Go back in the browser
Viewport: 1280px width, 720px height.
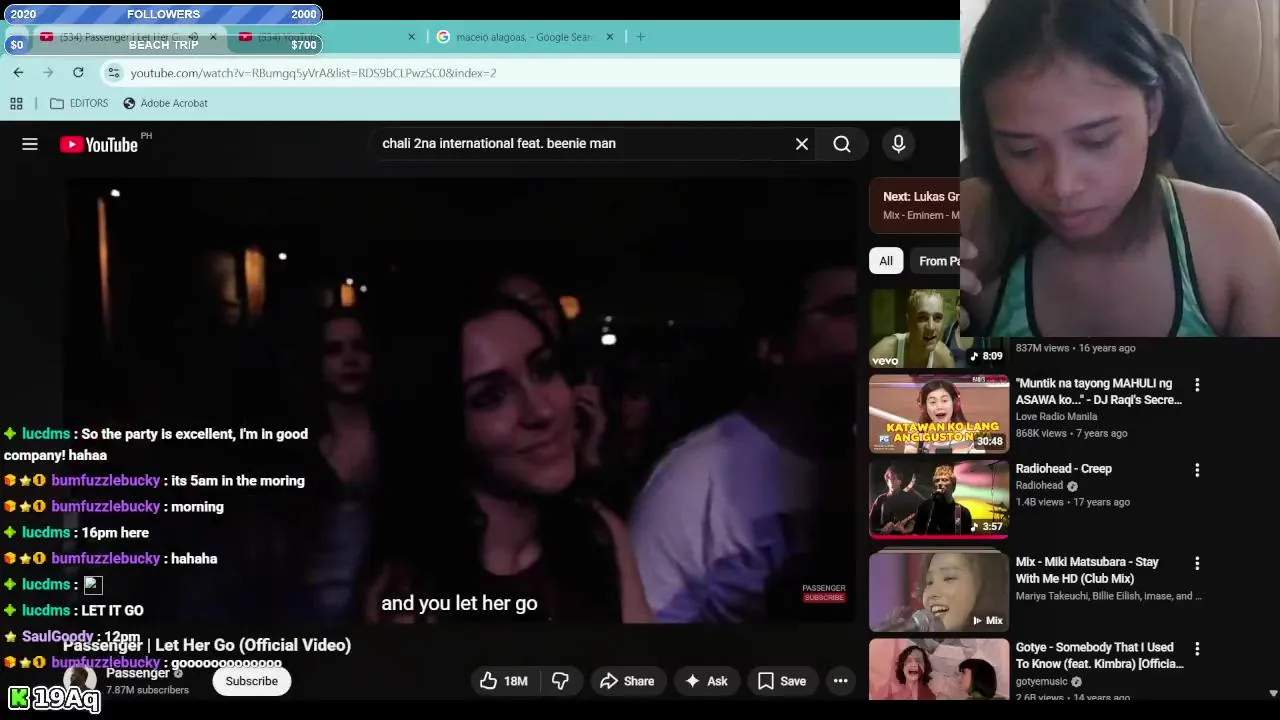click(18, 72)
